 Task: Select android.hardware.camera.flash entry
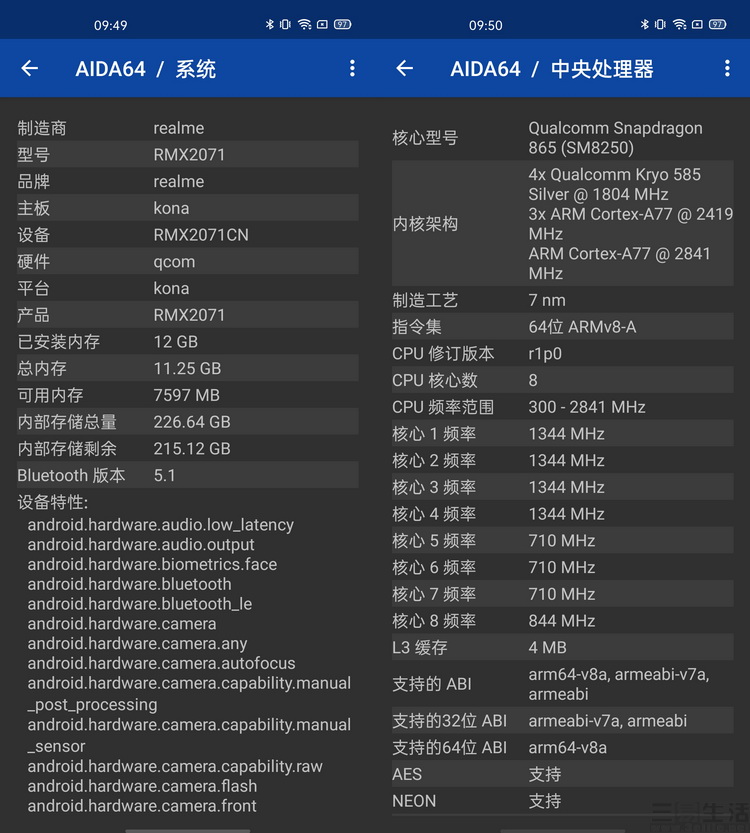coord(142,786)
